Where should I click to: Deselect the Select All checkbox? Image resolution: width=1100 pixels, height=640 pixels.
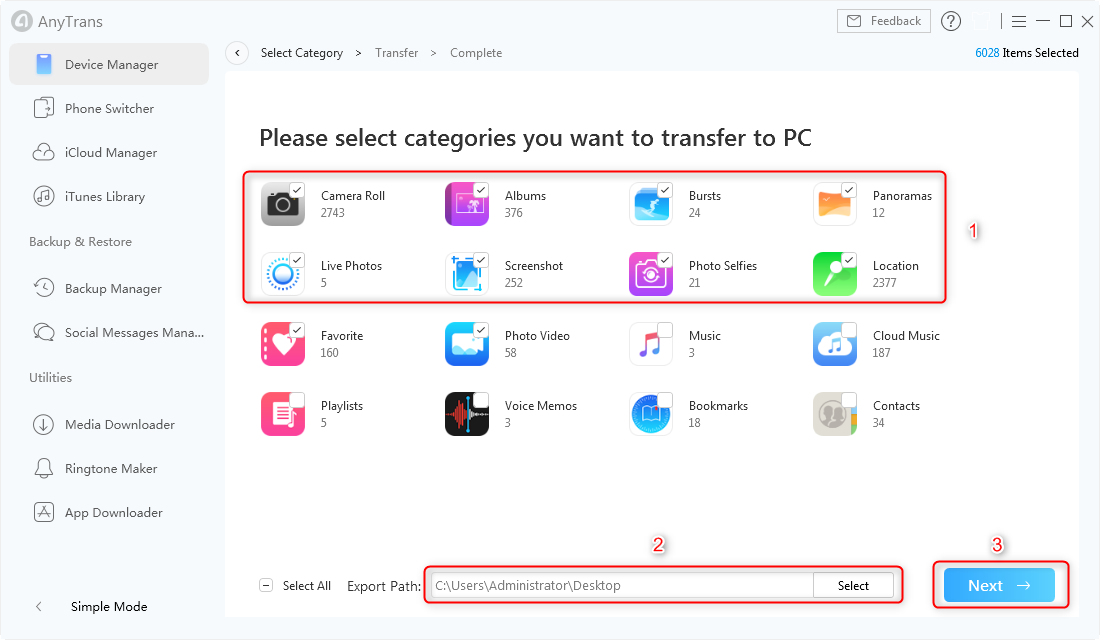tap(266, 585)
